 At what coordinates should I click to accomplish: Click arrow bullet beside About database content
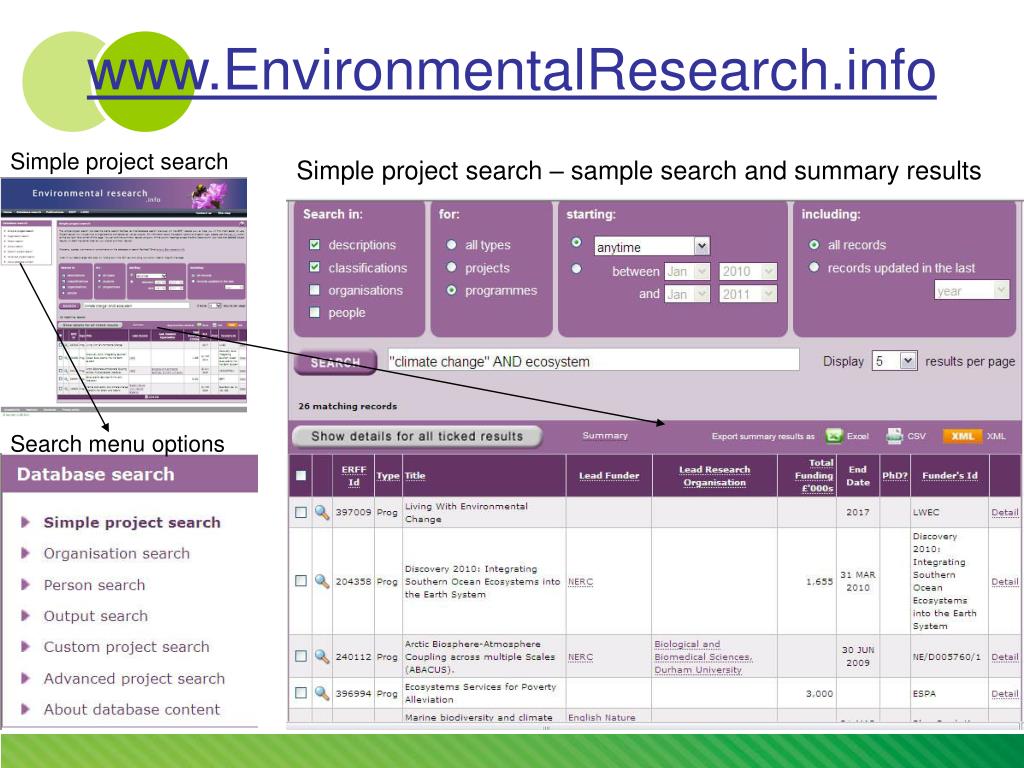click(x=26, y=709)
